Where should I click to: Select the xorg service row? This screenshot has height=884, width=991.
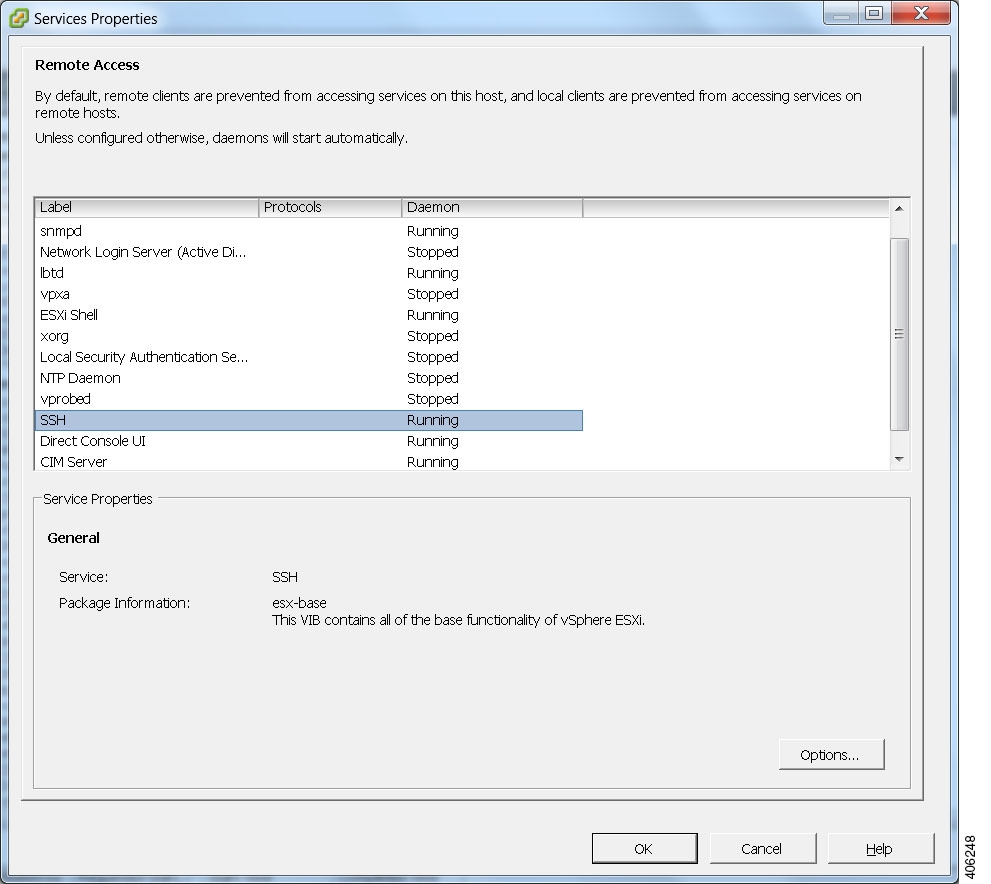[308, 336]
